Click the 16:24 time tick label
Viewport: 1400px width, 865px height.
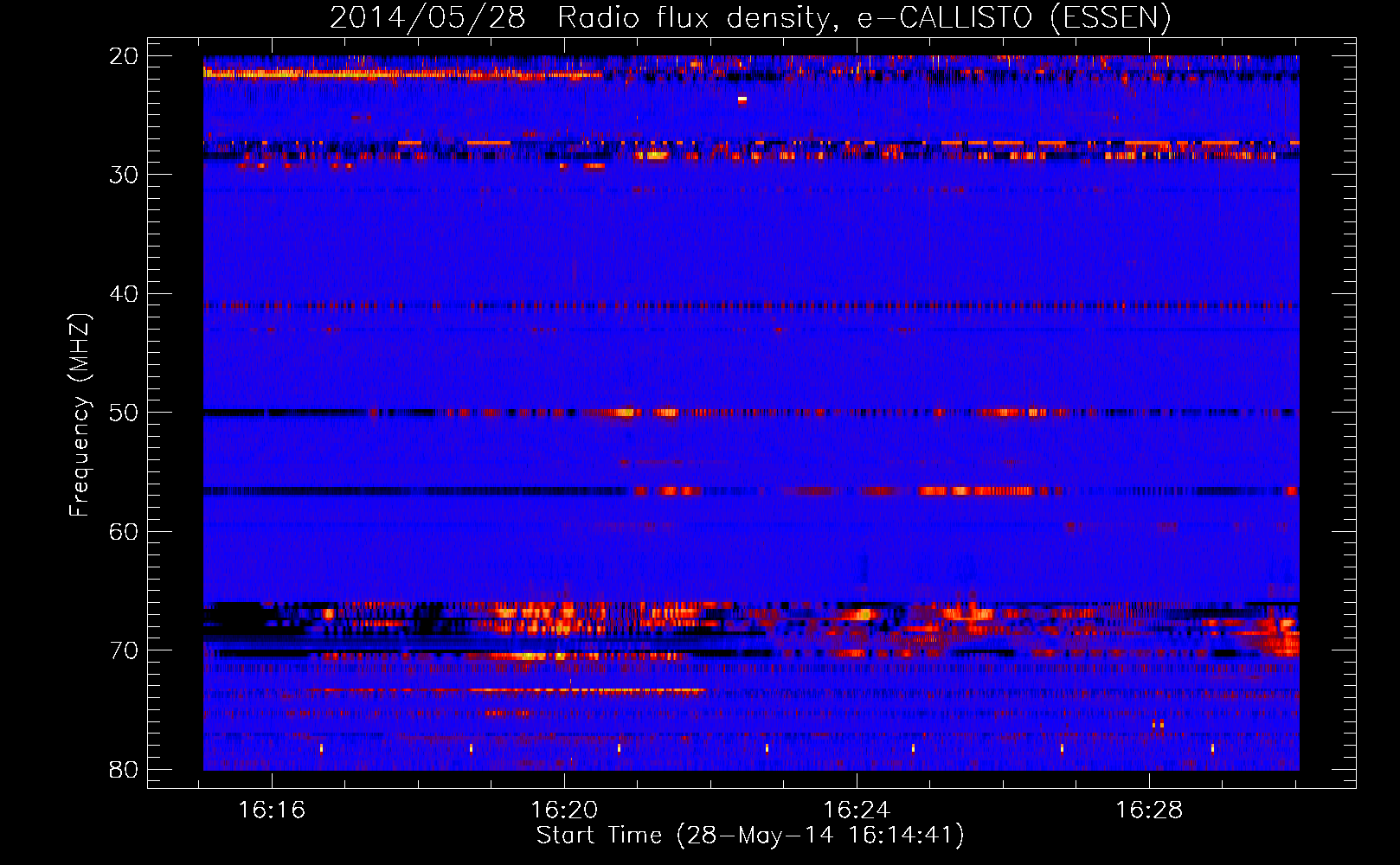click(x=857, y=811)
